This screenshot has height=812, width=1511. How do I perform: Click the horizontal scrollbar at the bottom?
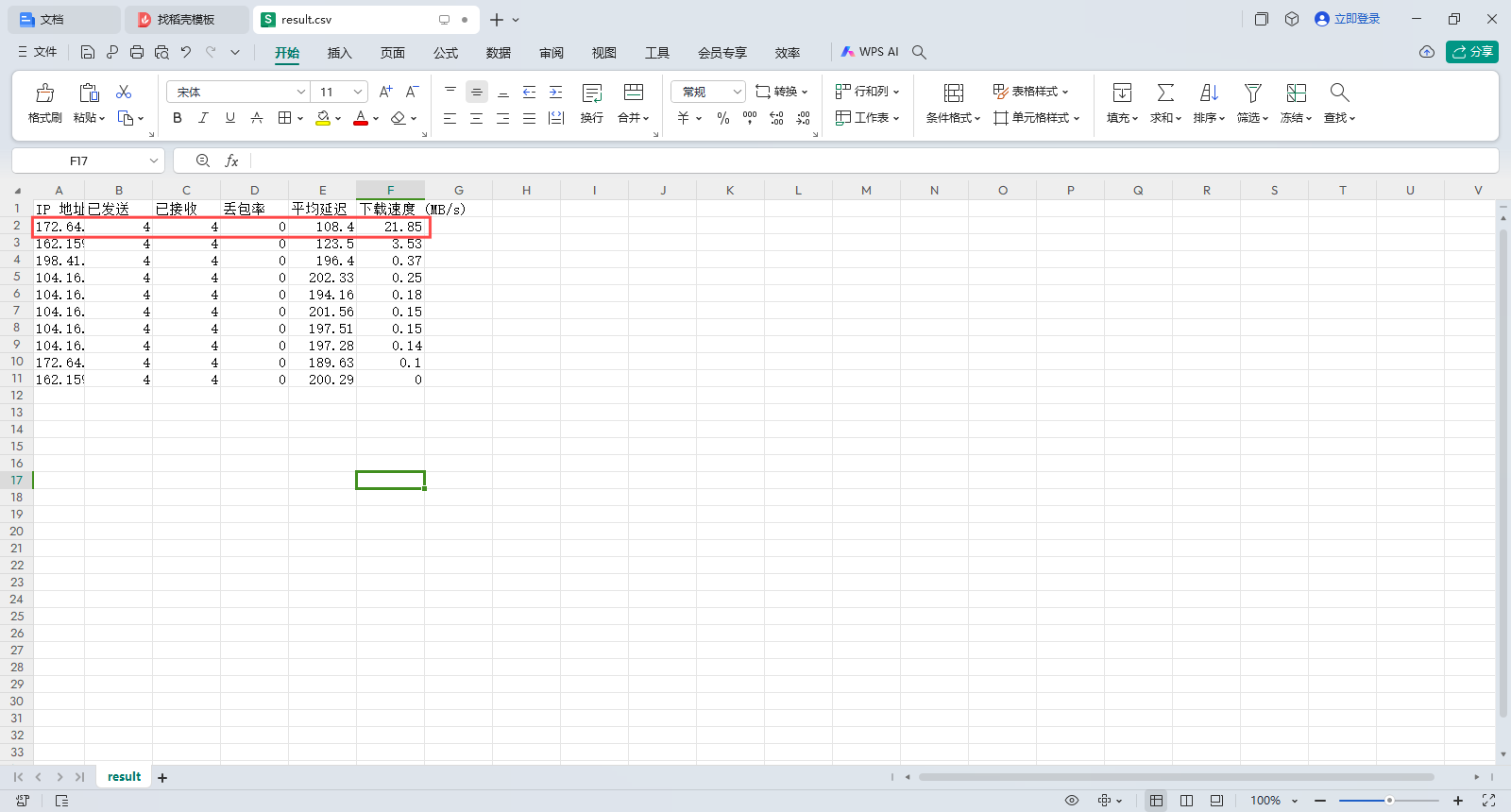(1176, 777)
